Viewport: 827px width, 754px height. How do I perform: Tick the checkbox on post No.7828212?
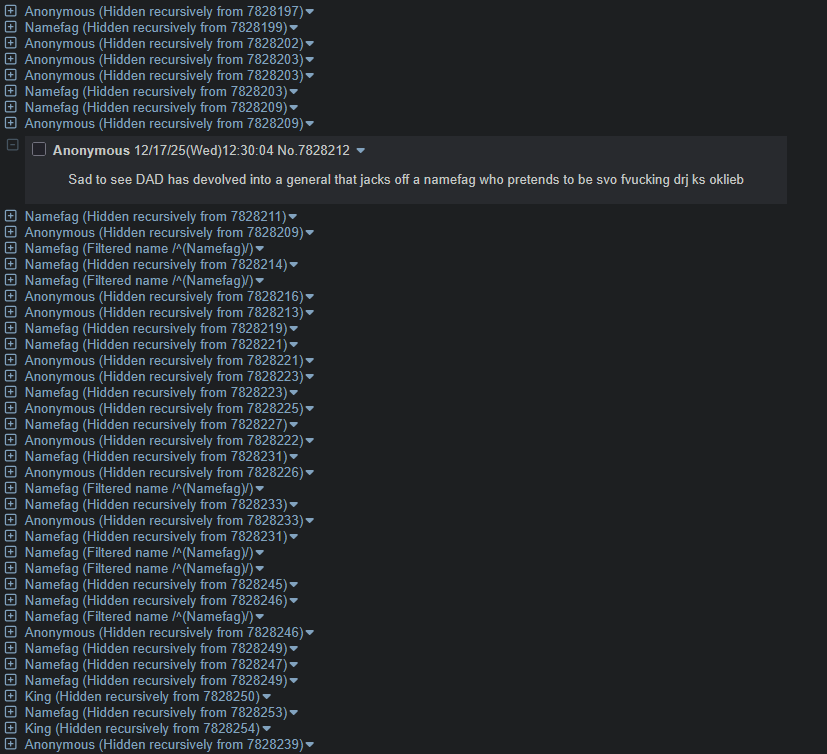point(39,150)
